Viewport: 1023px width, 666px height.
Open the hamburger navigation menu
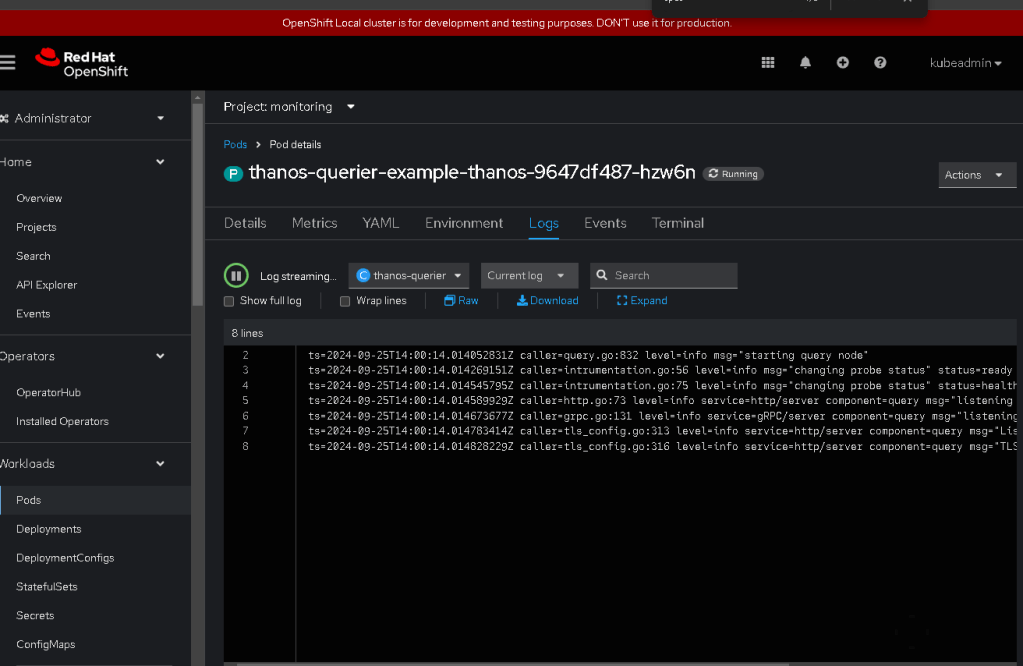7,63
